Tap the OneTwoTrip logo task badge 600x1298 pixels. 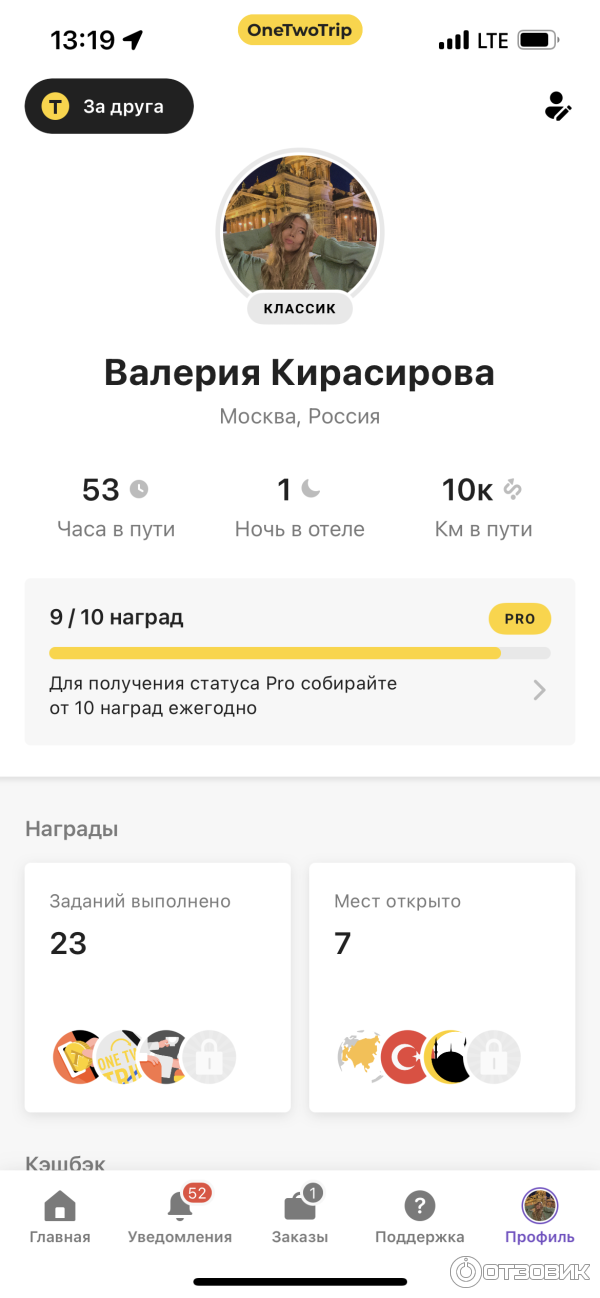pos(122,1057)
